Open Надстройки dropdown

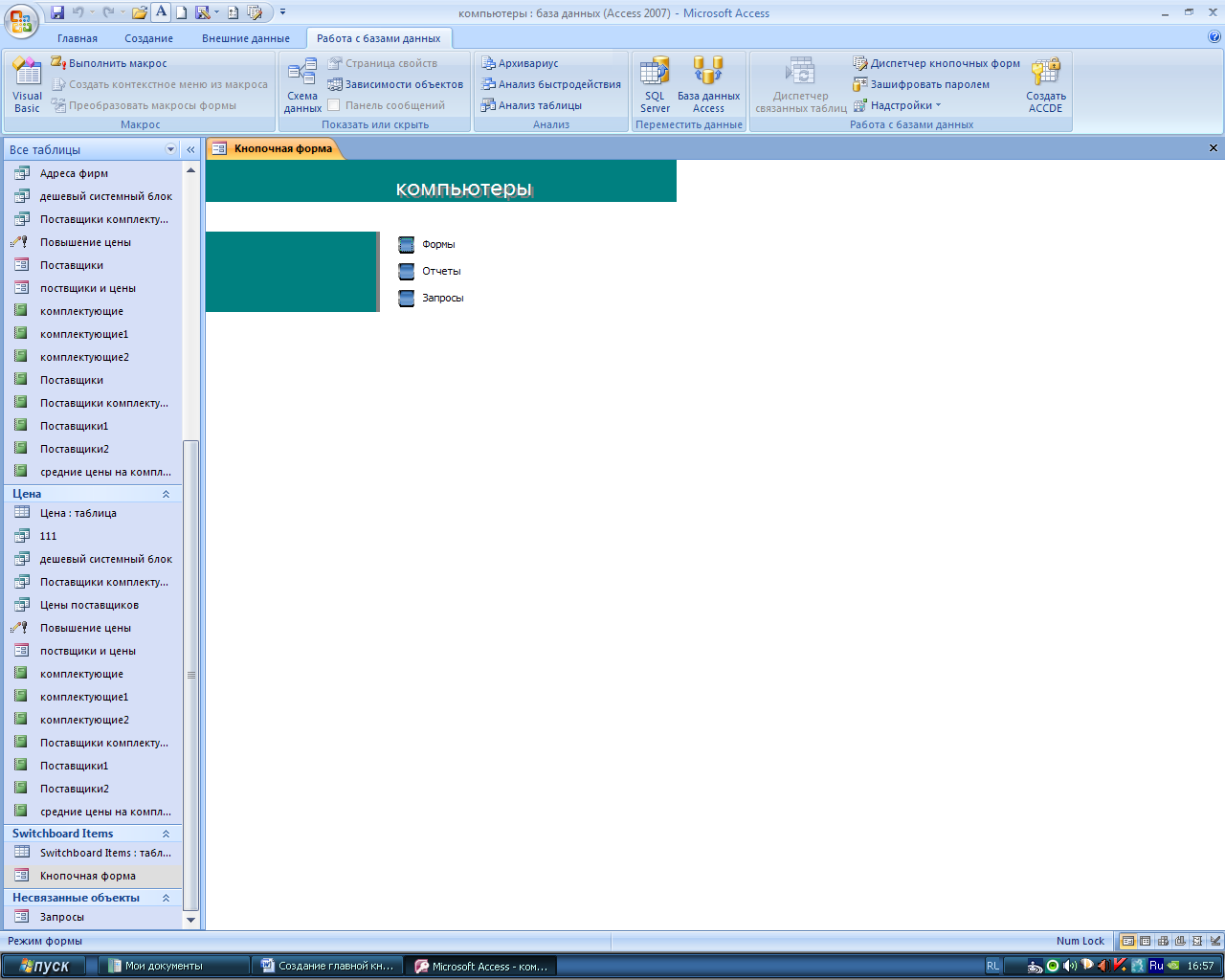pyautogui.click(x=897, y=105)
